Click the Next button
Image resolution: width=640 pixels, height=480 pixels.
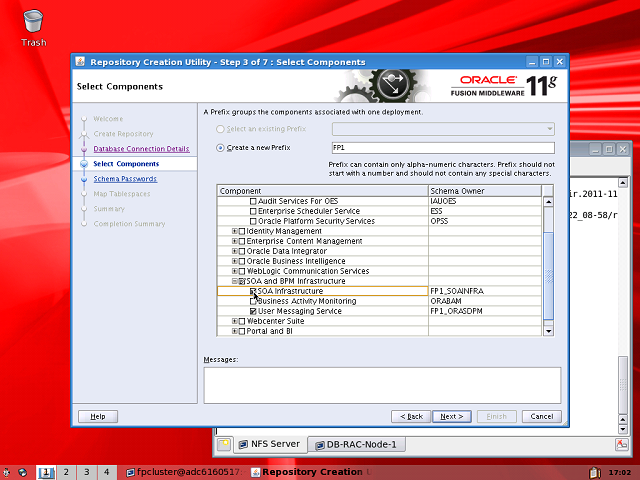[x=452, y=416]
